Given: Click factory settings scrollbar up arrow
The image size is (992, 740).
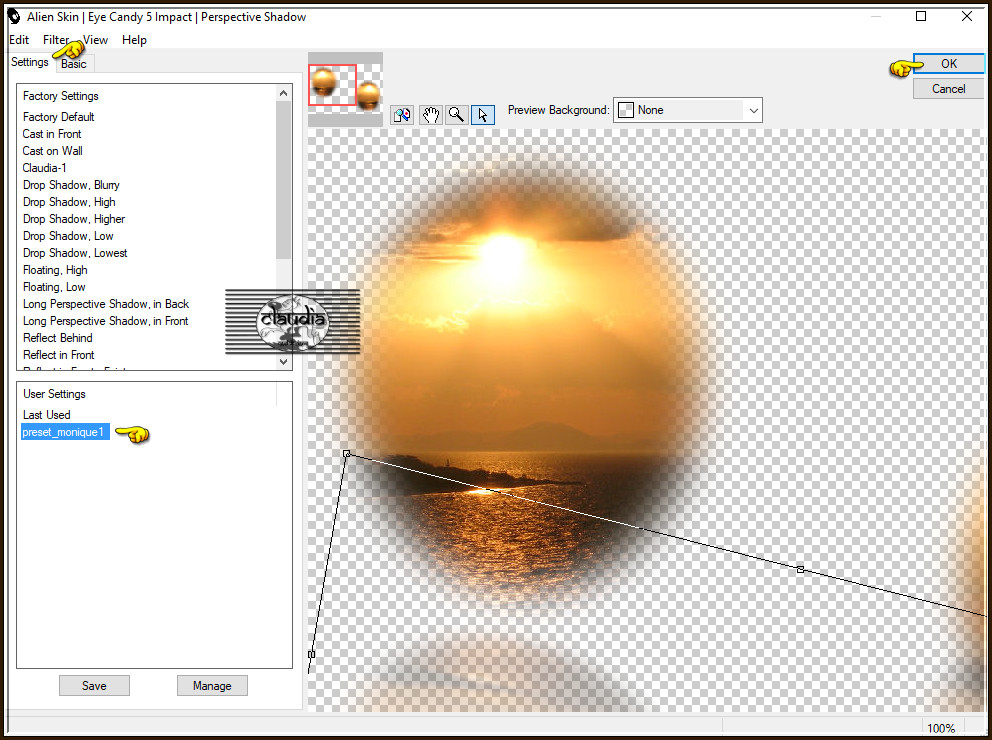Looking at the screenshot, I should 283,93.
